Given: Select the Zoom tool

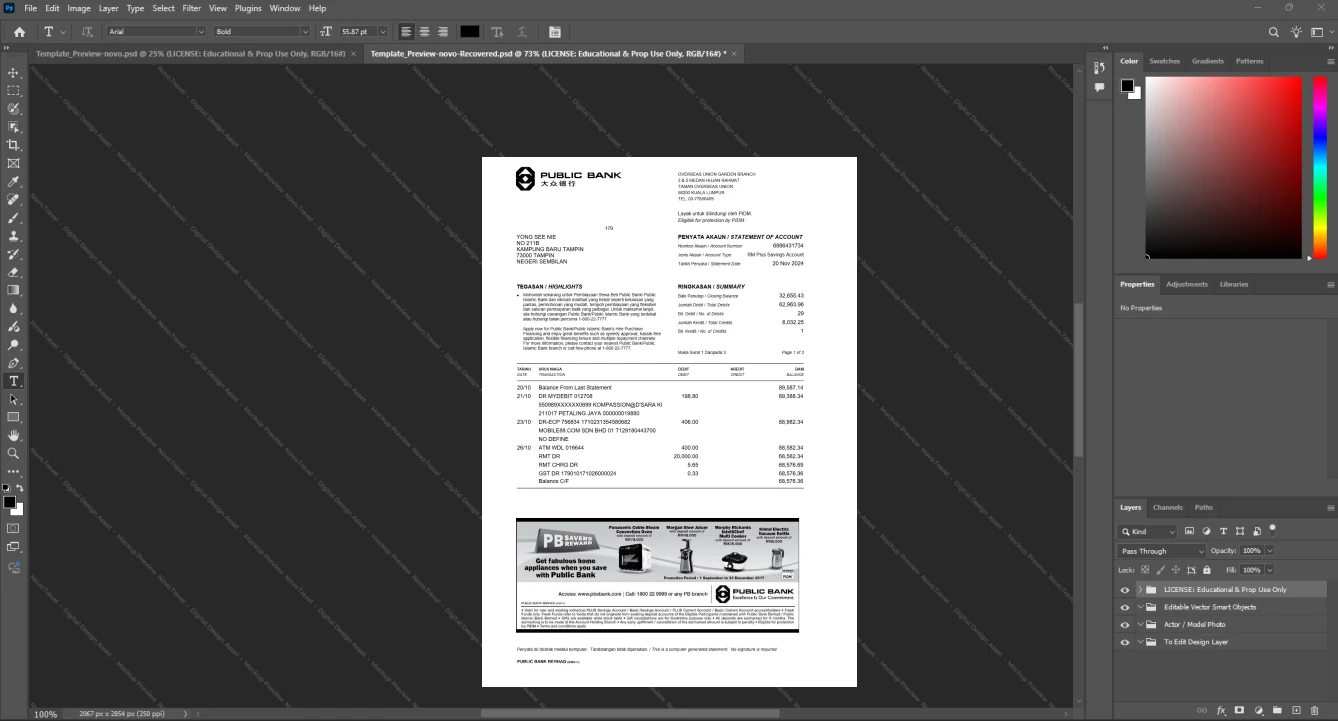Looking at the screenshot, I should click(13, 453).
